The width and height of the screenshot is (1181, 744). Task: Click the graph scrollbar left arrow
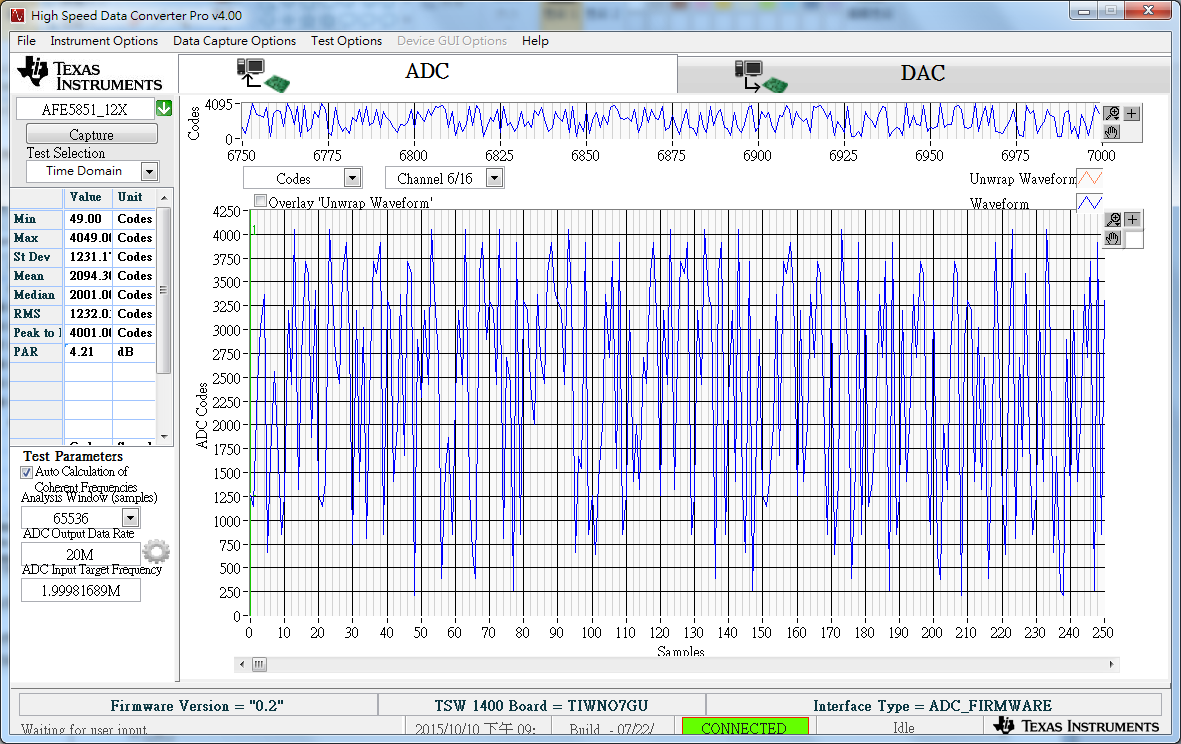pos(242,664)
